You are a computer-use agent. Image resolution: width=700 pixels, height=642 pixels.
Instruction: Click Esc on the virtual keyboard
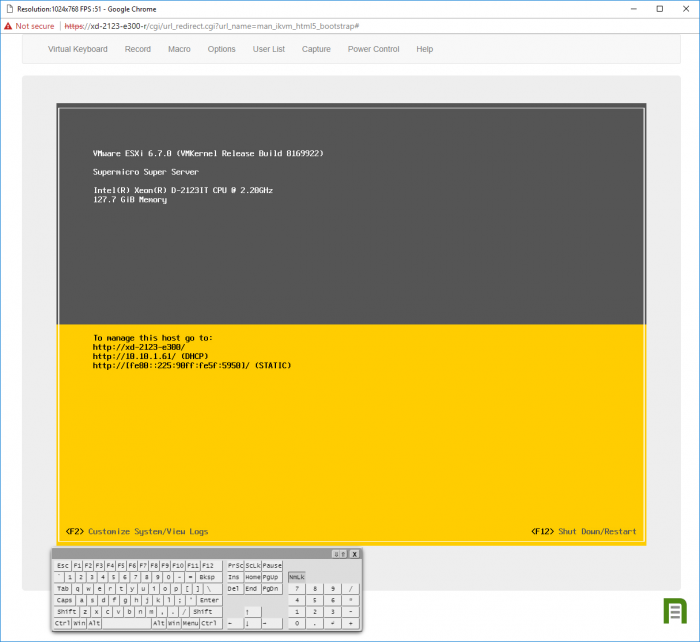(x=63, y=566)
